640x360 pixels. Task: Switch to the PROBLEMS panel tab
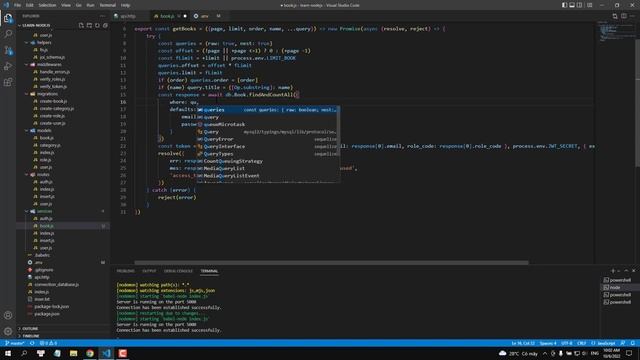125,271
